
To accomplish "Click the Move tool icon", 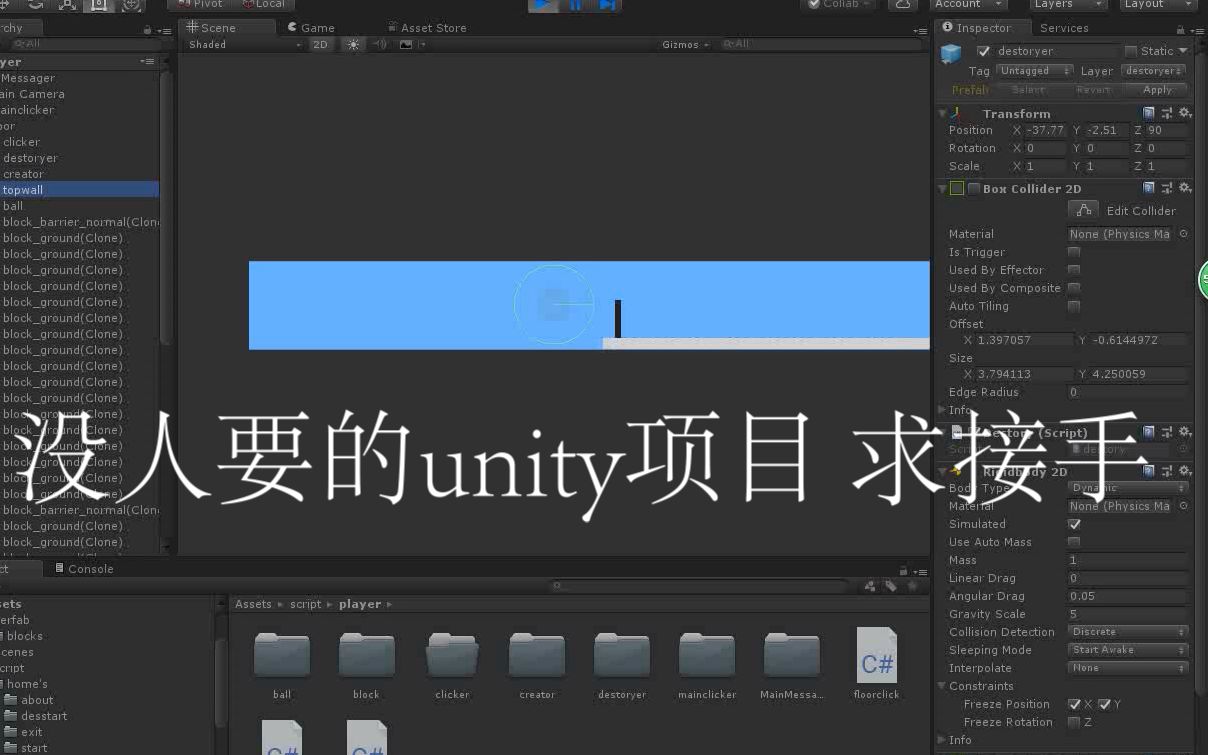I will click(6, 5).
